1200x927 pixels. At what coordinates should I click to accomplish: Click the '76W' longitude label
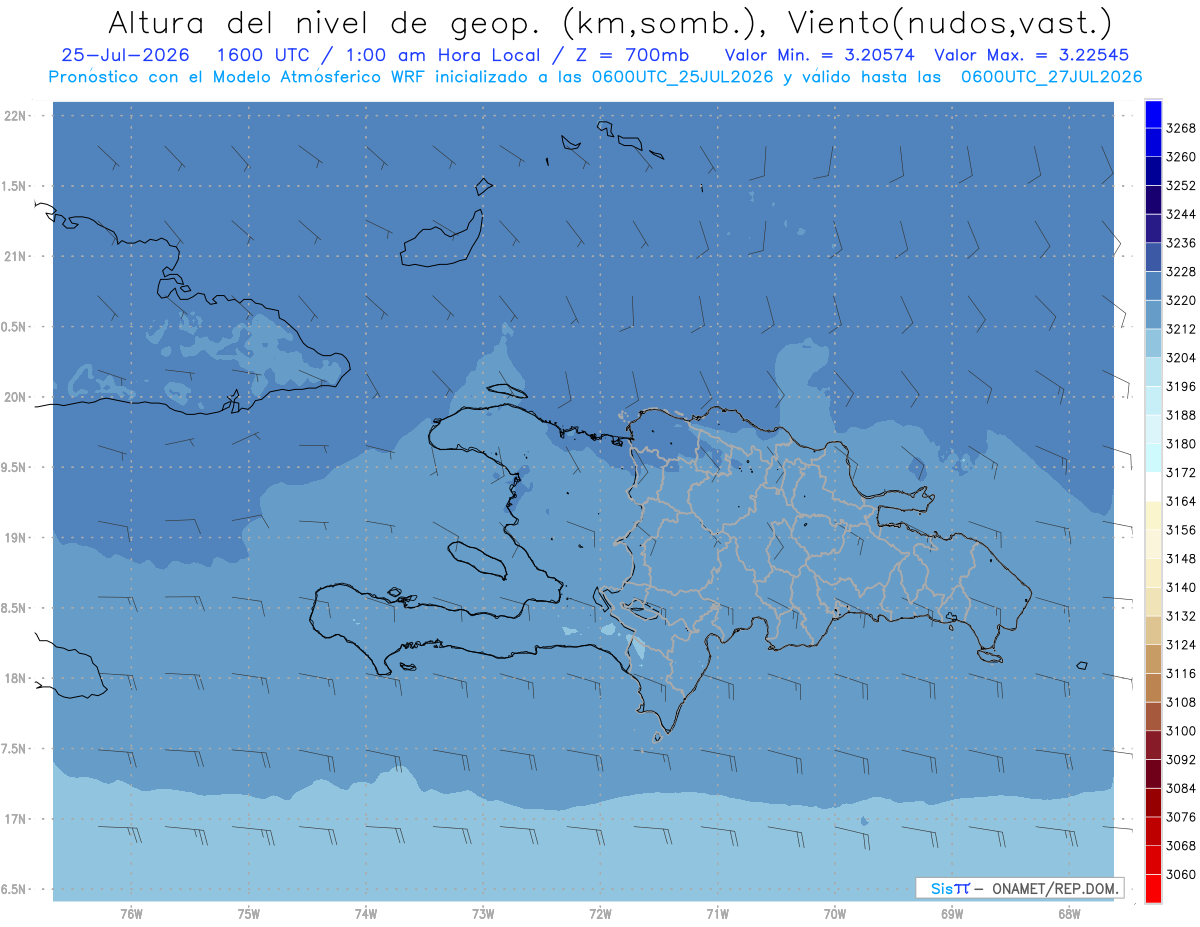131,914
